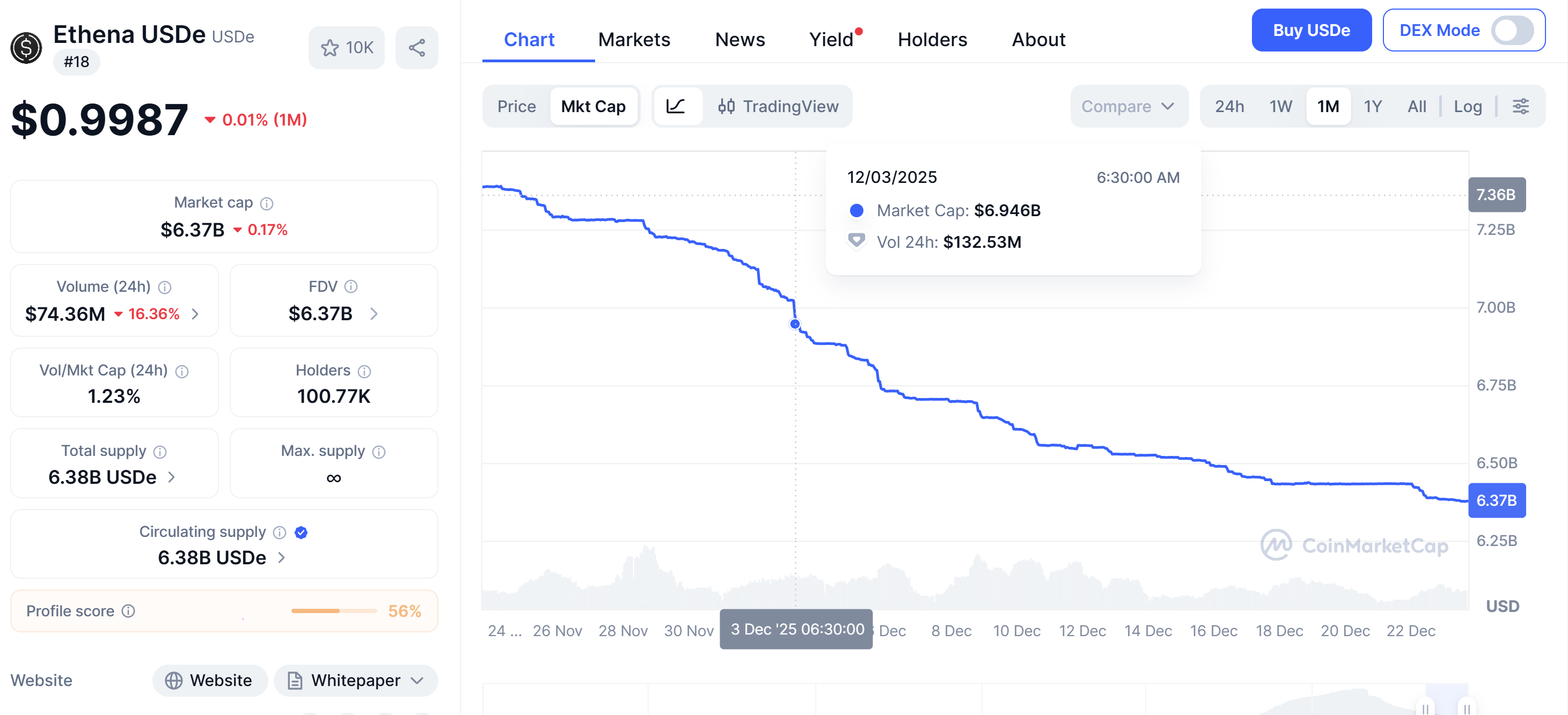Switch chart metric from Mkt Cap to Price
The image size is (1568, 715).
coord(516,106)
